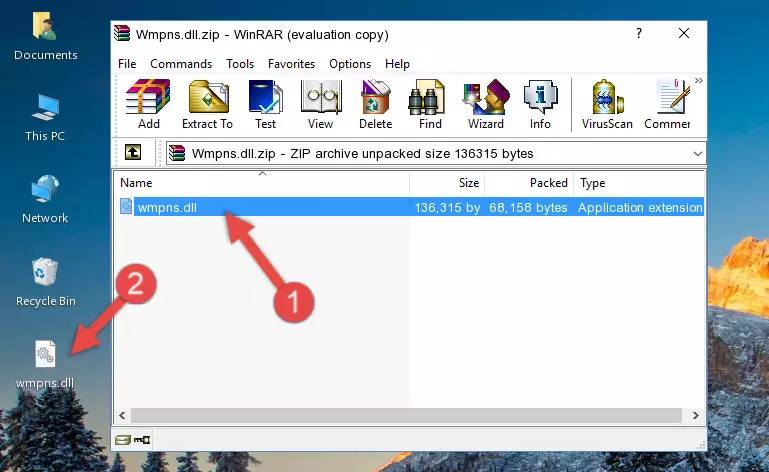The image size is (769, 472).
Task: Select the This PC desktop icon
Action: (45, 118)
